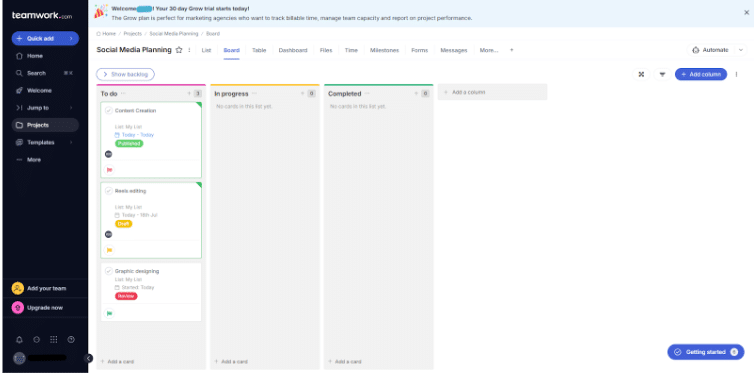
Task: Click the user avatar in sidebar bottom
Action: pyautogui.click(x=19, y=358)
